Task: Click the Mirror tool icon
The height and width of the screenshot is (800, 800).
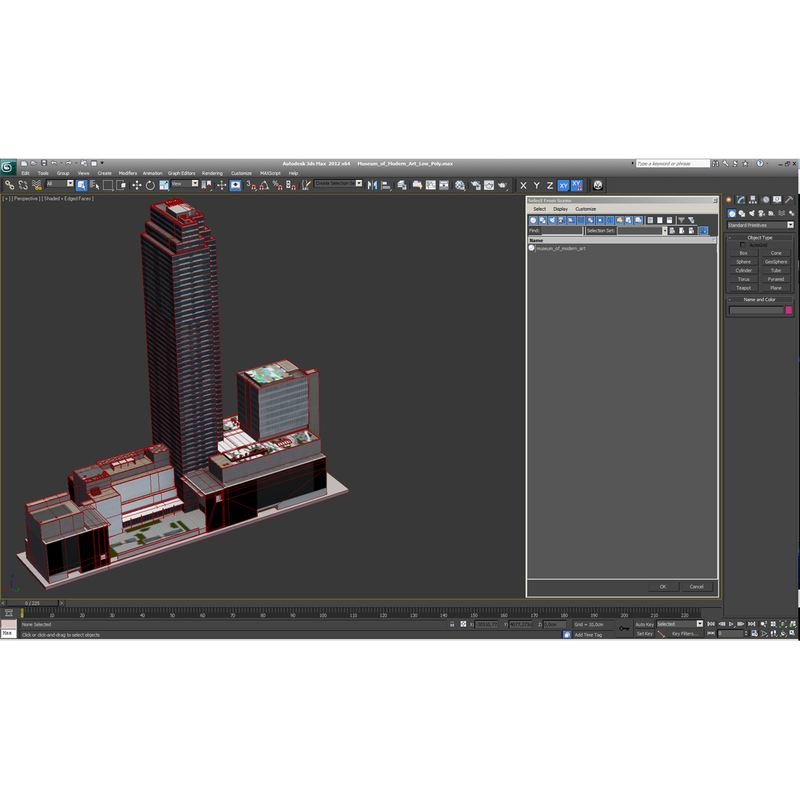Action: (x=375, y=183)
